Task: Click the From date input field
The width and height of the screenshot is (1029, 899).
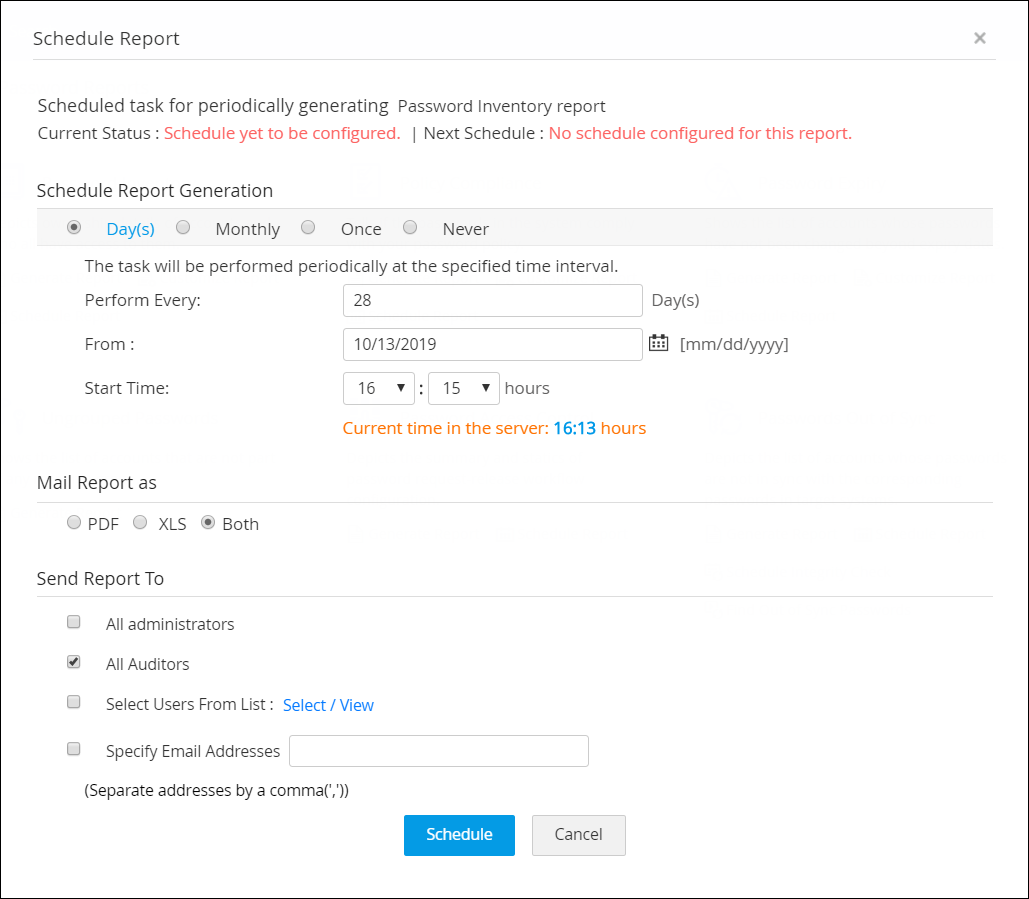Action: (x=492, y=344)
